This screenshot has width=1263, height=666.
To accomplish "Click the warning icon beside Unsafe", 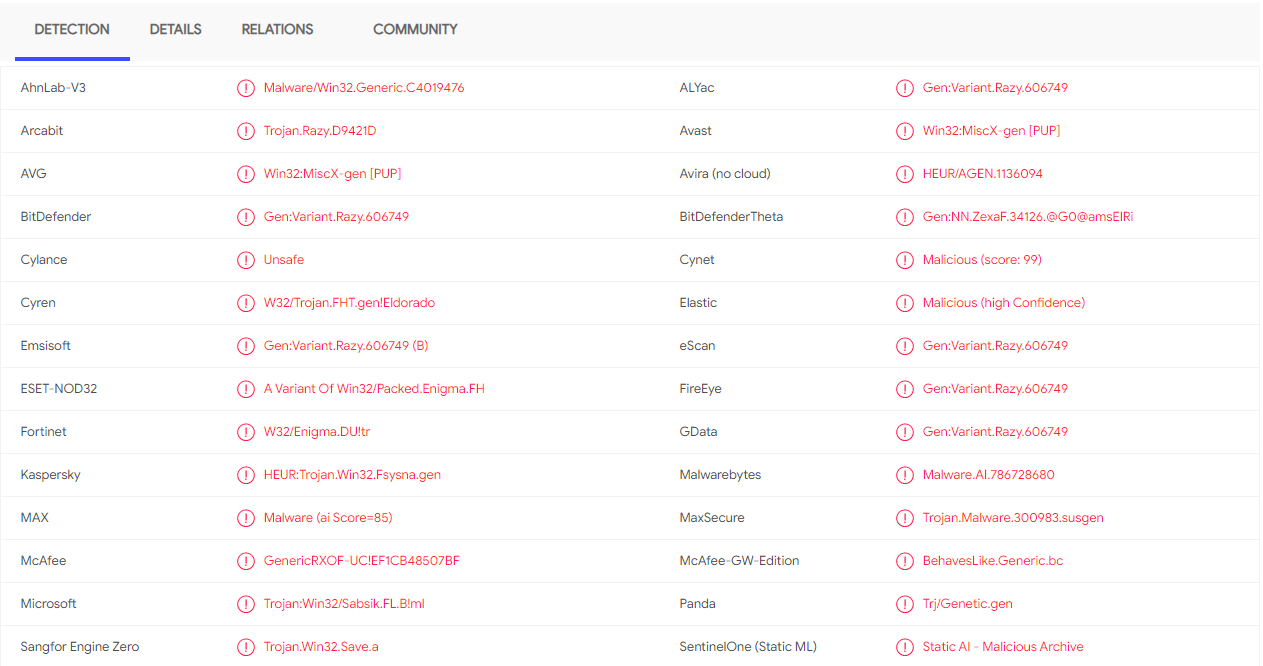I will [246, 260].
